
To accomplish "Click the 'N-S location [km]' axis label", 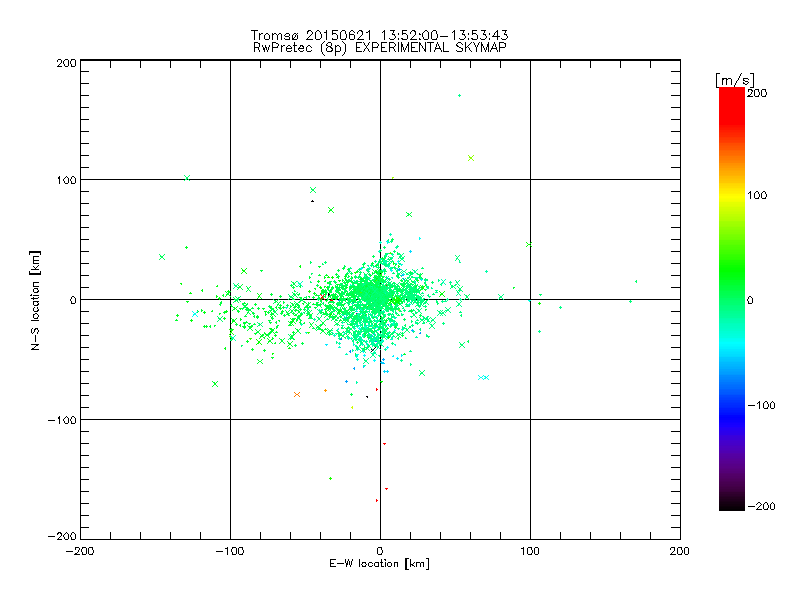I will point(35,300).
